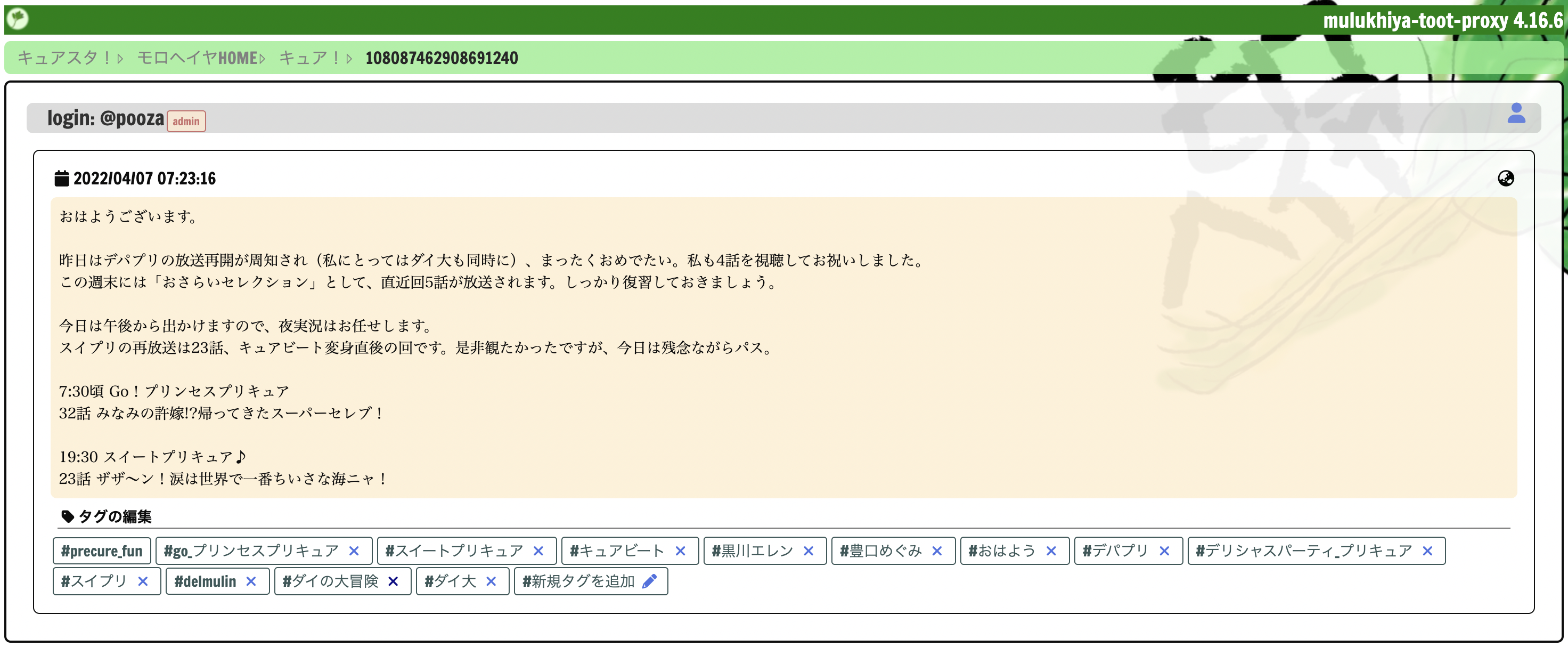Delete the #ダイの大冒険 tag

(x=393, y=582)
